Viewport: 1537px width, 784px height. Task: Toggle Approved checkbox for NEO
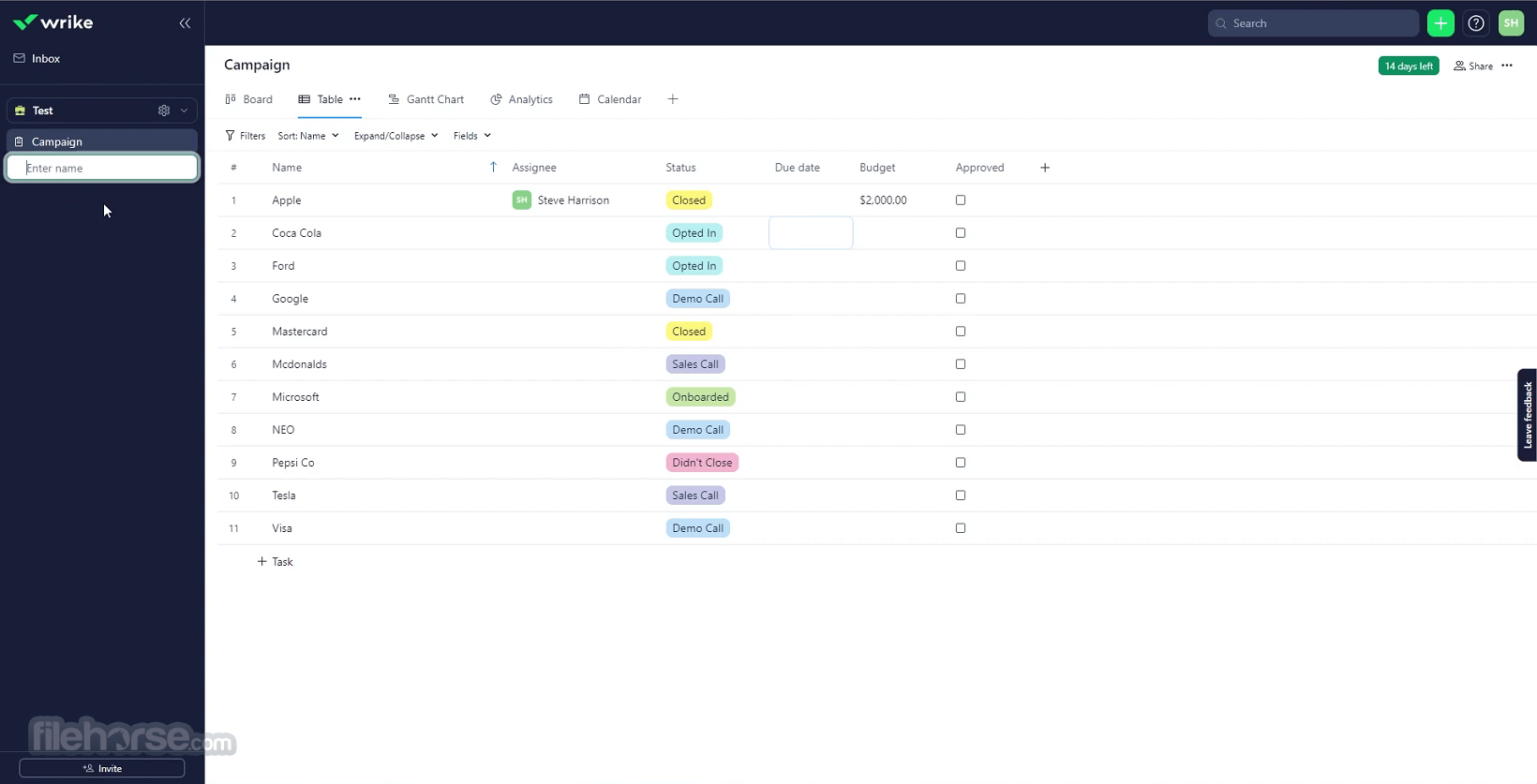pos(961,430)
